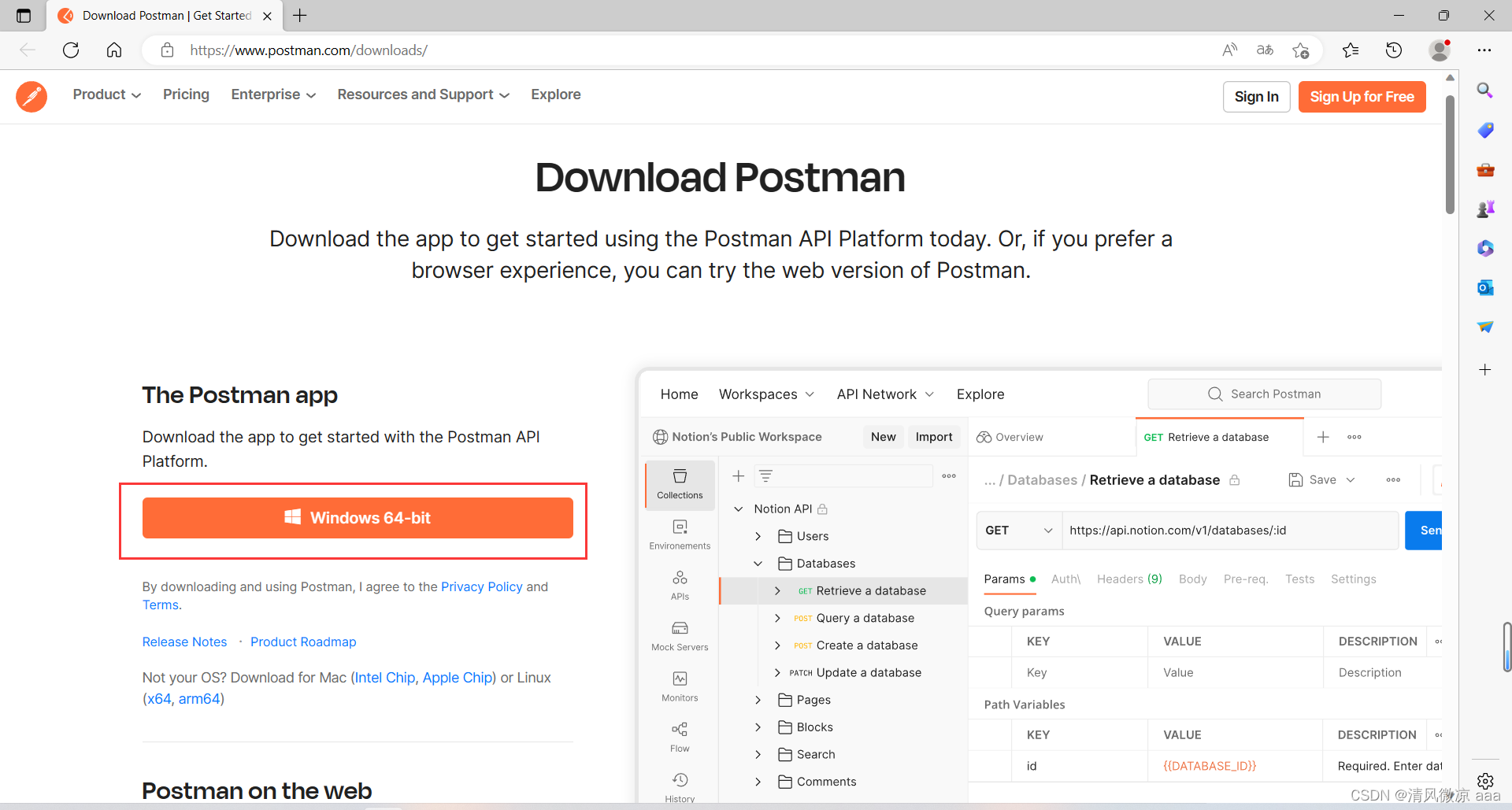Download for Mac Intel Chip
This screenshot has height=810, width=1512.
coord(385,678)
